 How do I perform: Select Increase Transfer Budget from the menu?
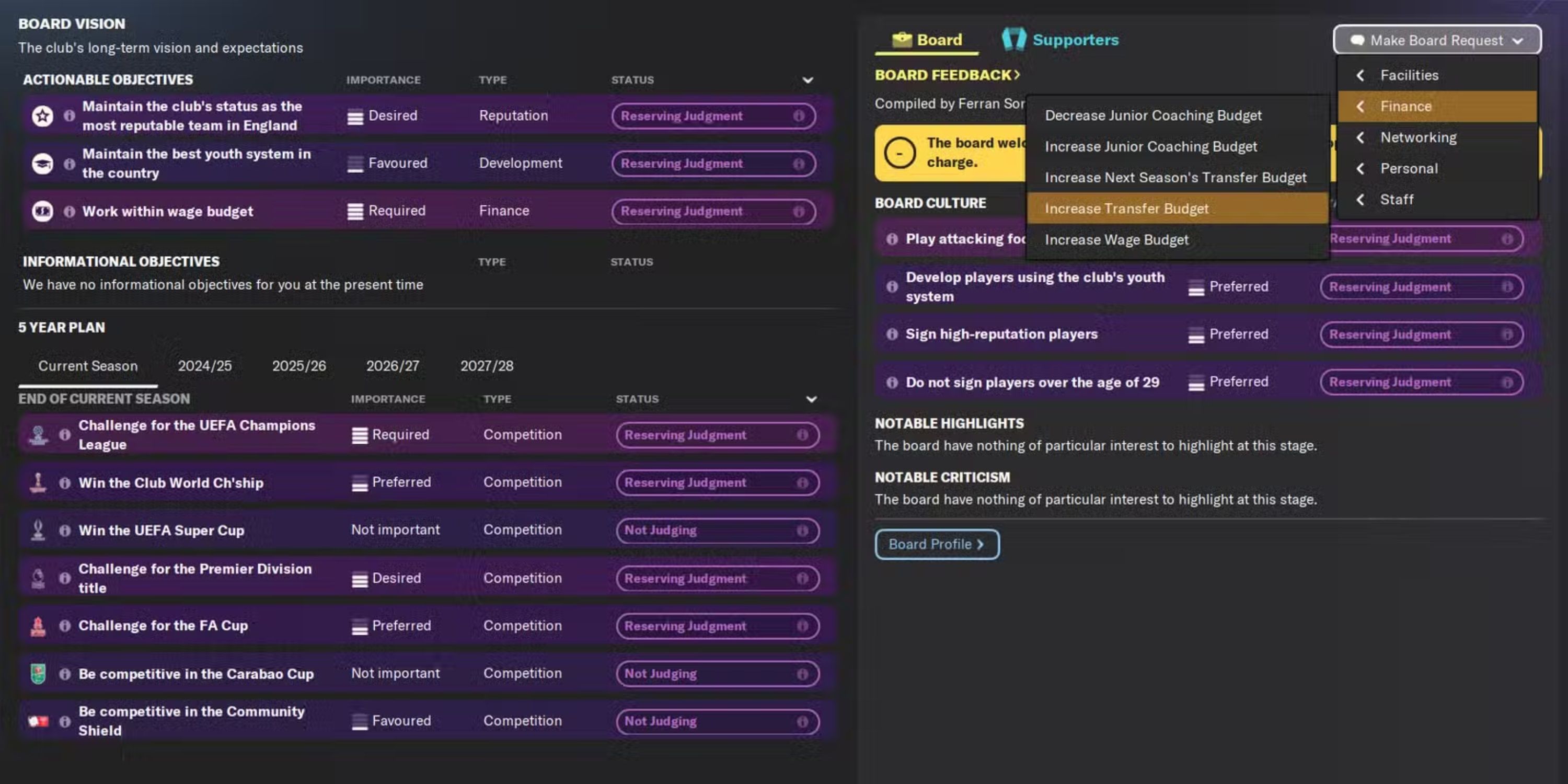click(x=1127, y=208)
